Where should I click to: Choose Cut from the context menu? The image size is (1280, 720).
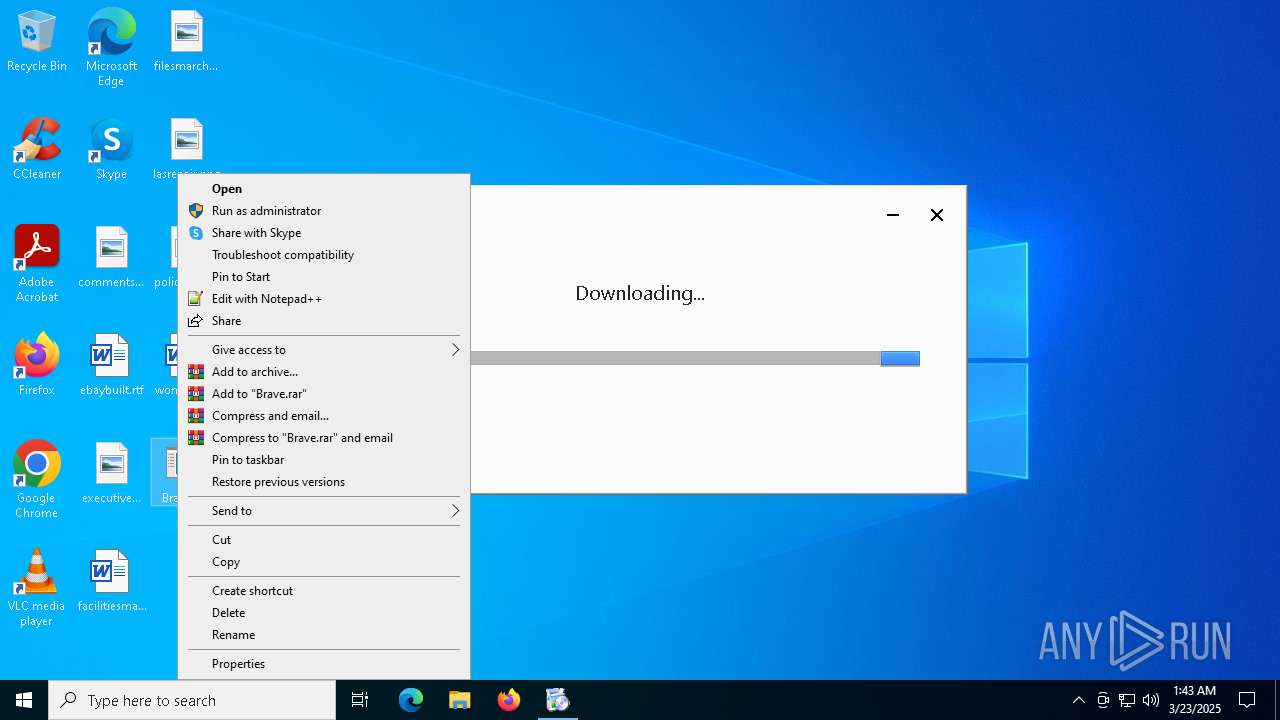click(324, 540)
